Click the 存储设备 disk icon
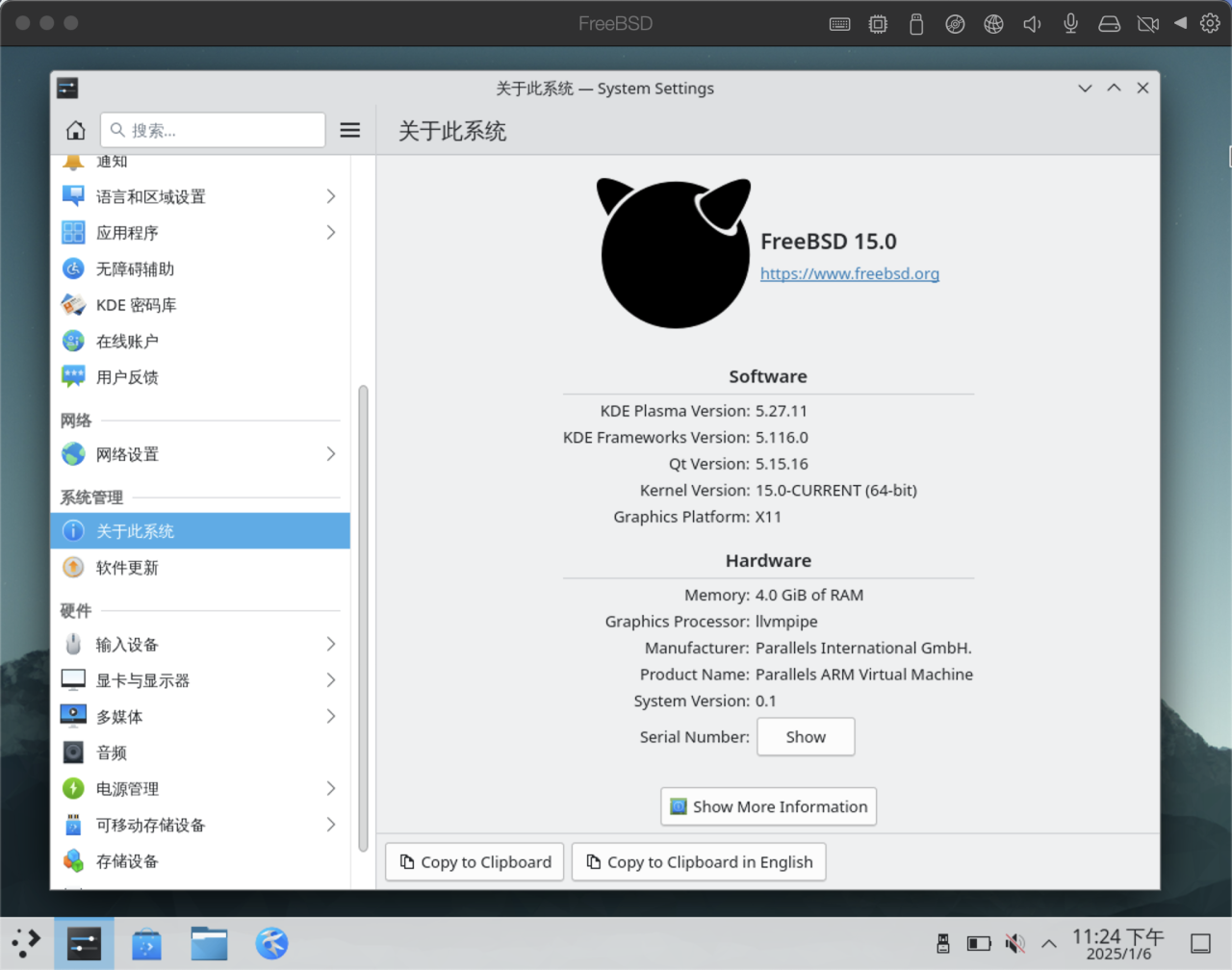1232x970 pixels. click(x=73, y=861)
